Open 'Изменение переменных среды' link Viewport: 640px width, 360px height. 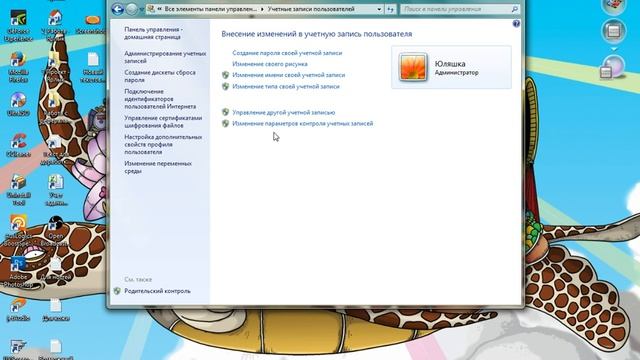coord(158,167)
